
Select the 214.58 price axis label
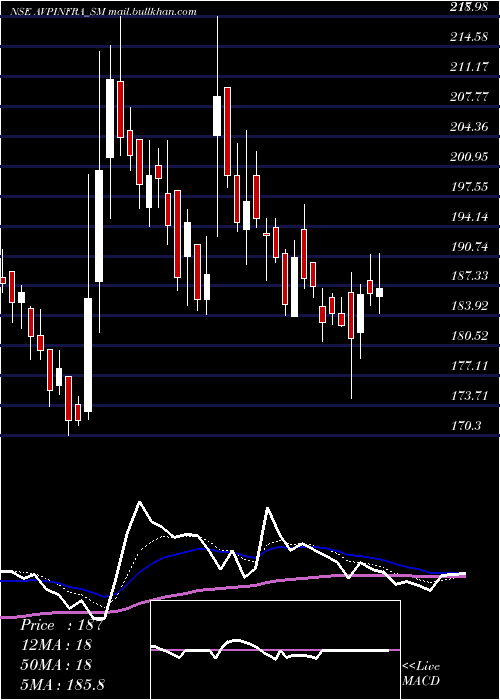(469, 37)
